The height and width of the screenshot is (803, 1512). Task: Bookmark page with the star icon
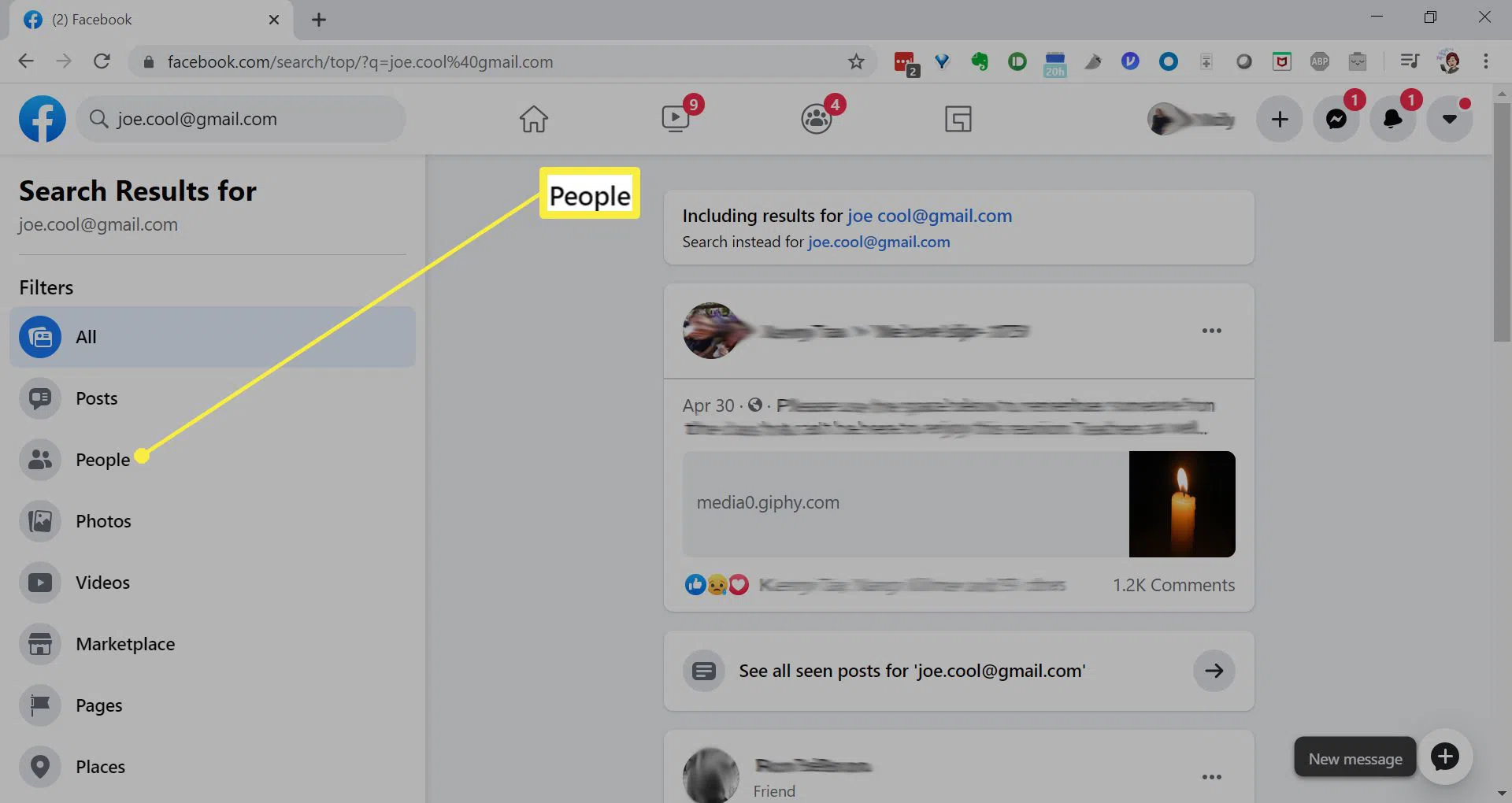click(x=856, y=61)
